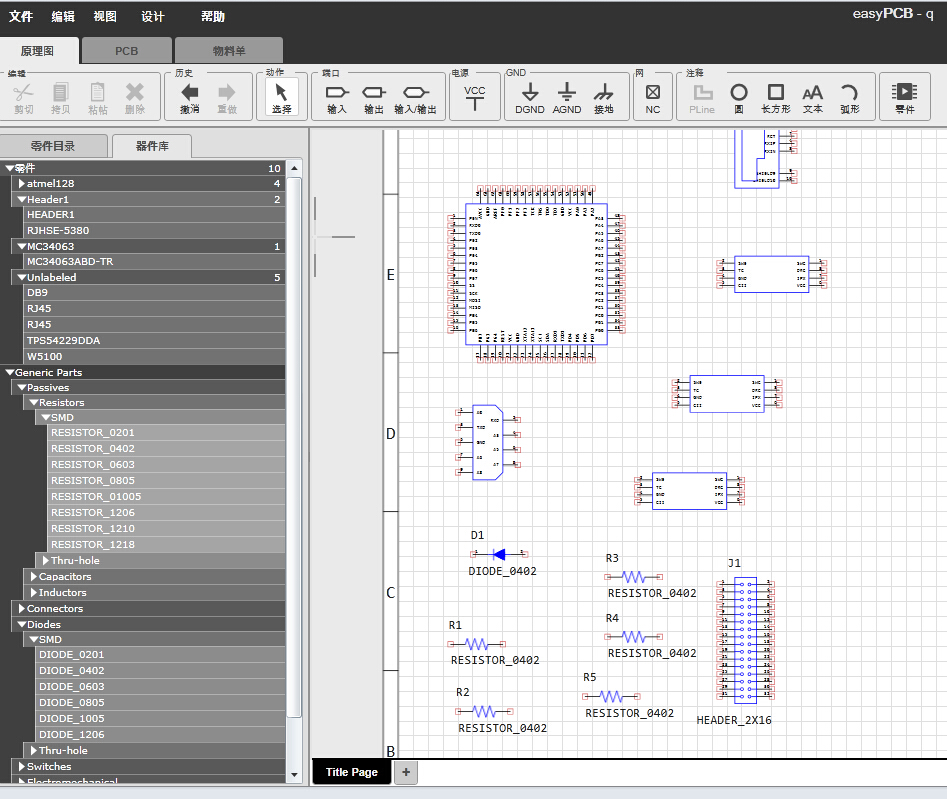Select RJHSE-5380 in the parts tree
The width and height of the screenshot is (947, 799).
point(155,231)
